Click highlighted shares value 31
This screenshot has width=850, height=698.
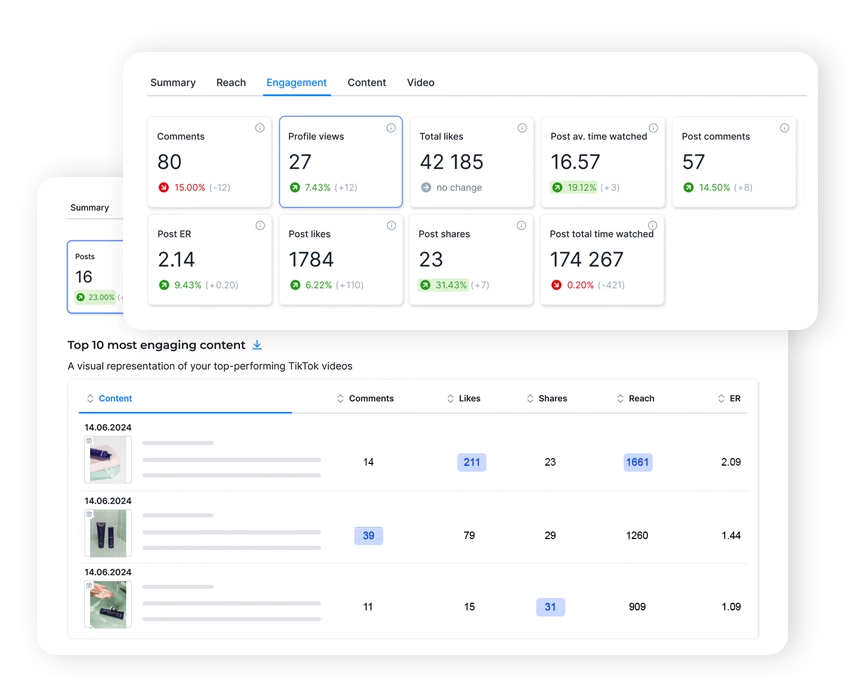tap(550, 607)
